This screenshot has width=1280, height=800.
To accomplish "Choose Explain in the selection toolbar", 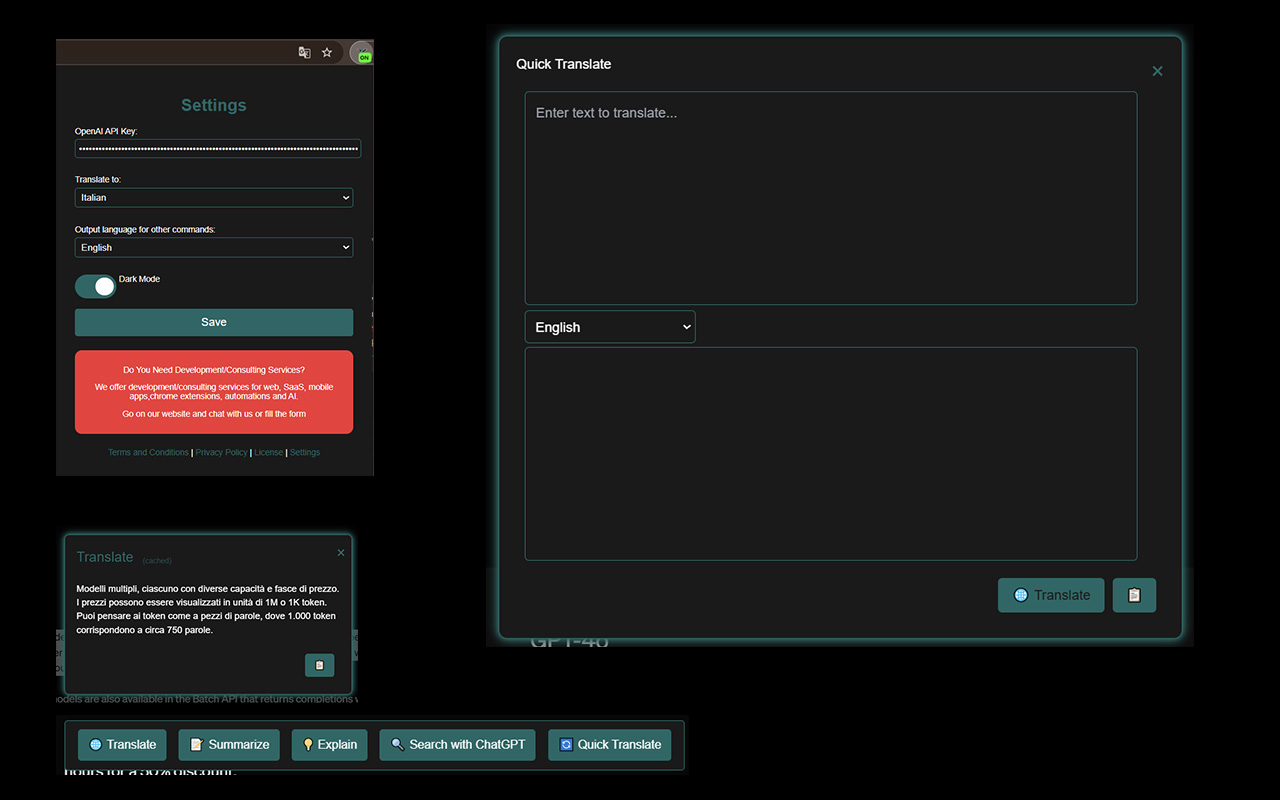I will (x=329, y=745).
